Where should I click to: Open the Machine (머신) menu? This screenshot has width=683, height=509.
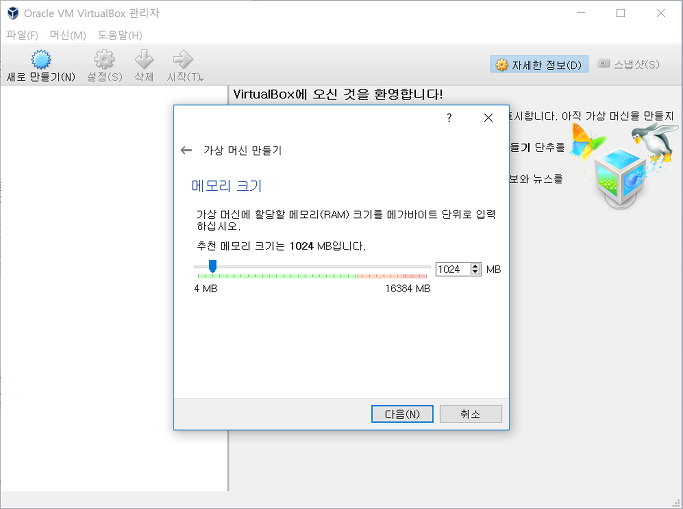(68, 35)
